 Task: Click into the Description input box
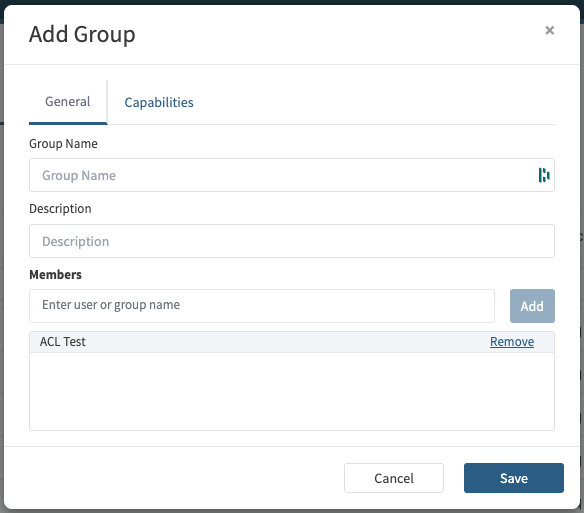[x=292, y=241]
